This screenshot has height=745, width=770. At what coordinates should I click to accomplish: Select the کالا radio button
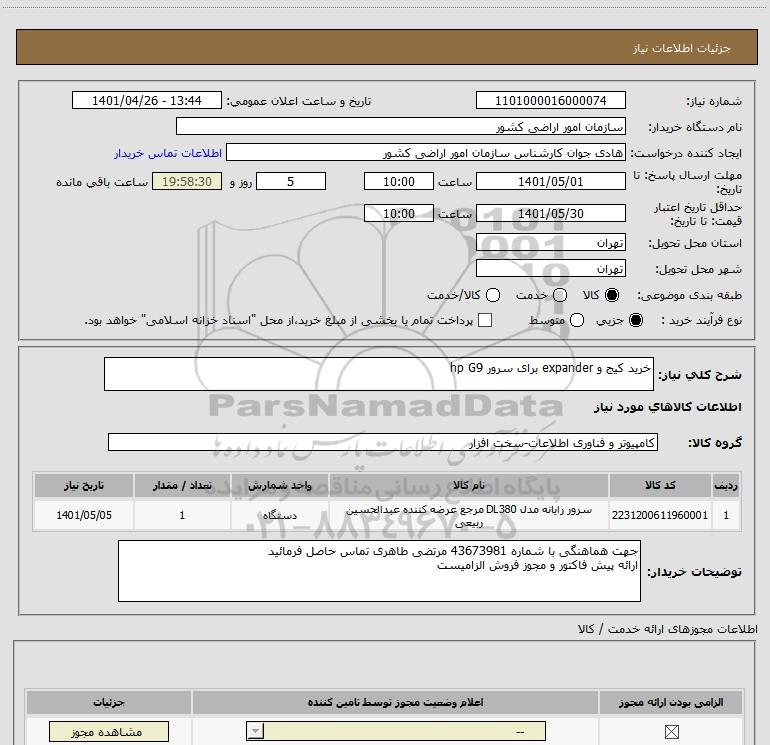pyautogui.click(x=612, y=295)
